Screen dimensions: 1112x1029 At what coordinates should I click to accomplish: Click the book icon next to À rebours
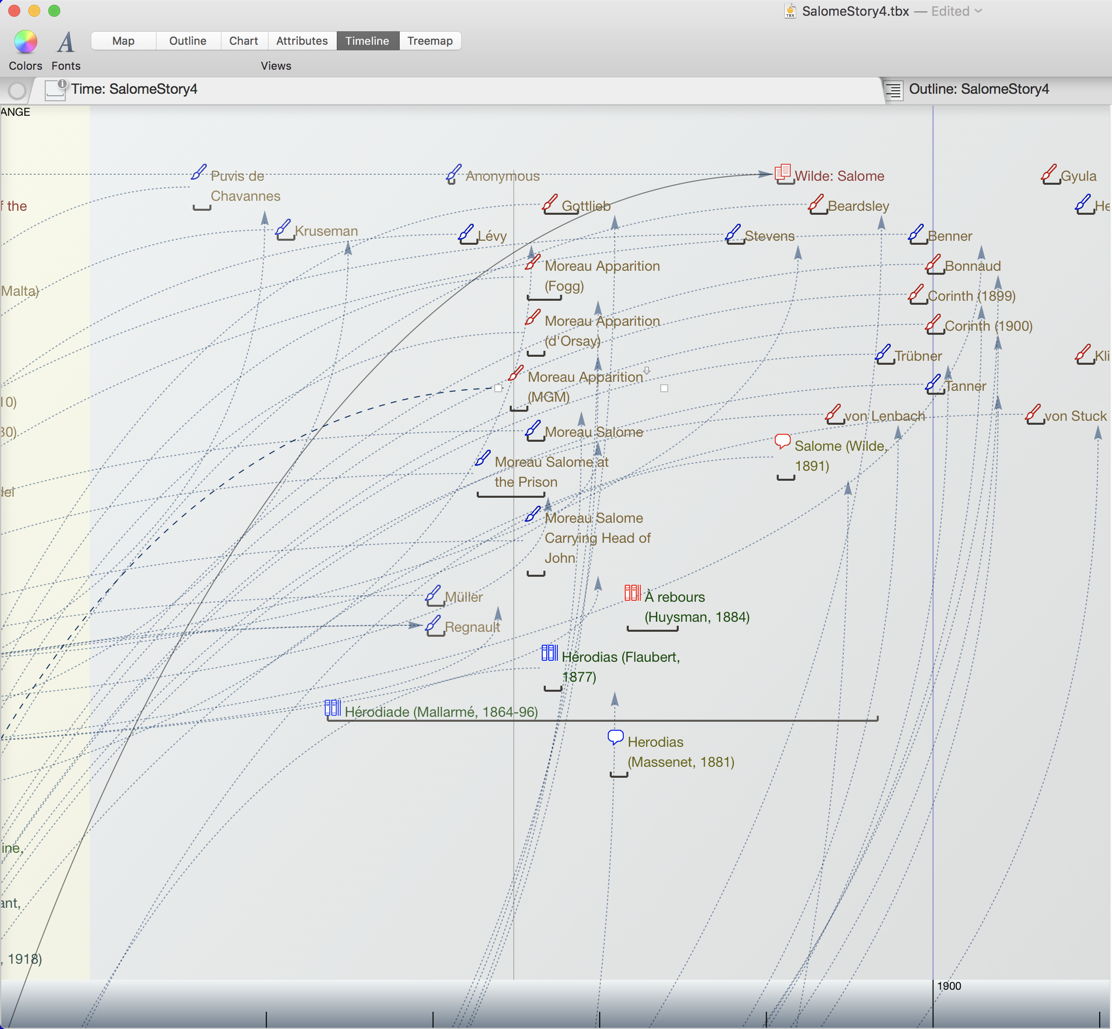pyautogui.click(x=632, y=592)
